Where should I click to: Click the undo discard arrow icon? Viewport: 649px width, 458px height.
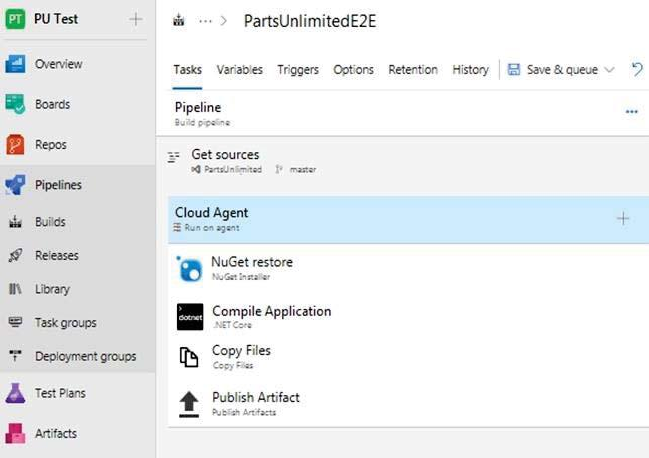pos(637,70)
